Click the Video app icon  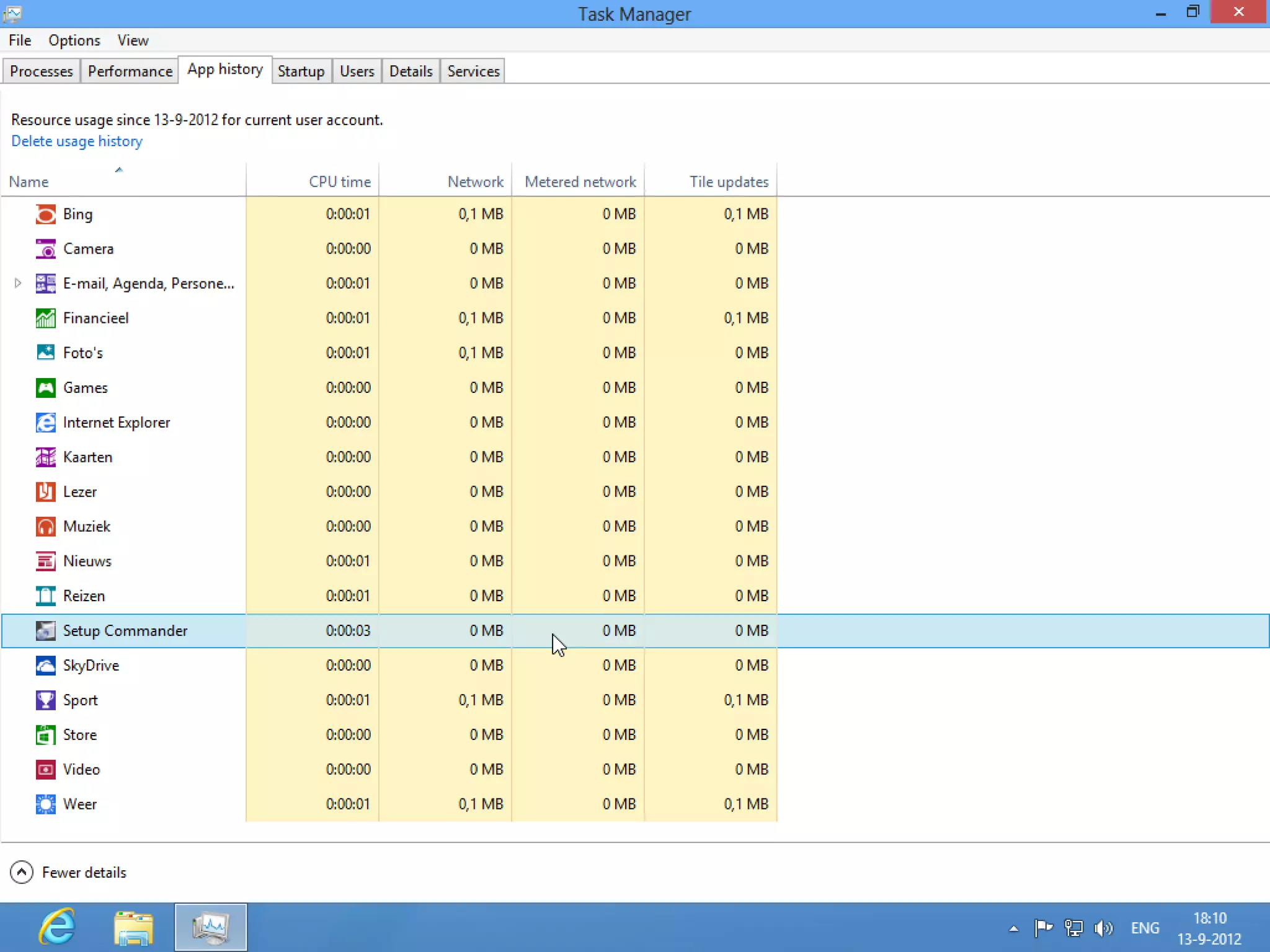(45, 770)
